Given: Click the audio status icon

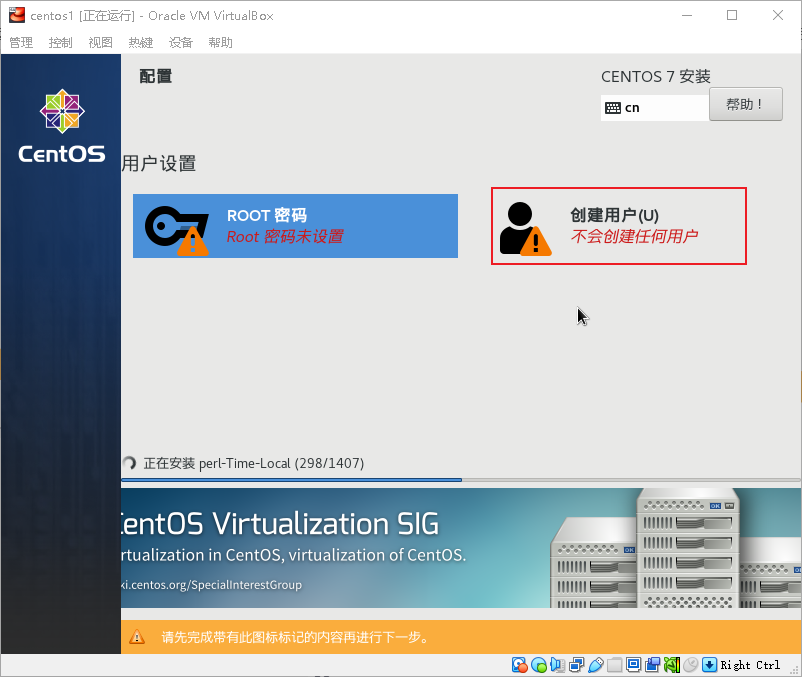Looking at the screenshot, I should pos(558,665).
